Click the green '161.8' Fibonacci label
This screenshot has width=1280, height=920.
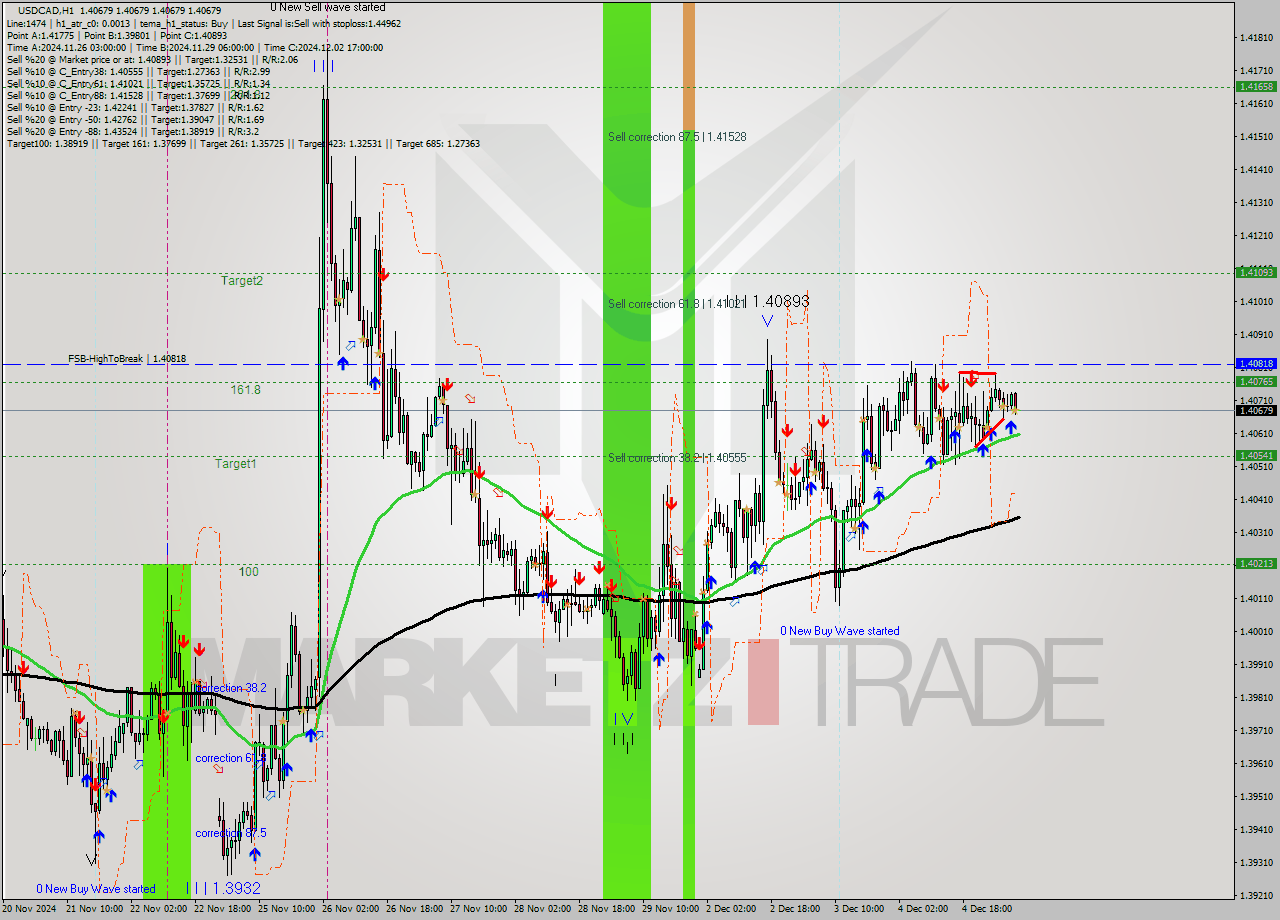point(245,389)
